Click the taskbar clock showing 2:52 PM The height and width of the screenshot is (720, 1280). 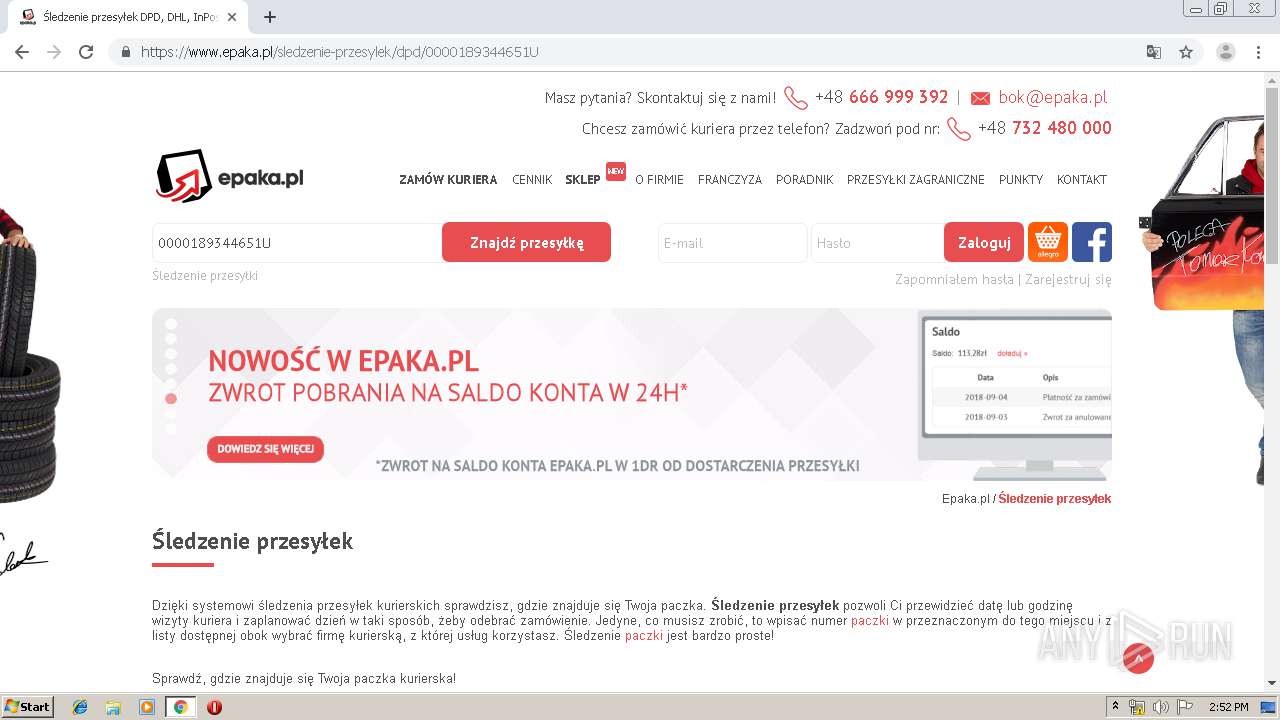tap(1228, 707)
